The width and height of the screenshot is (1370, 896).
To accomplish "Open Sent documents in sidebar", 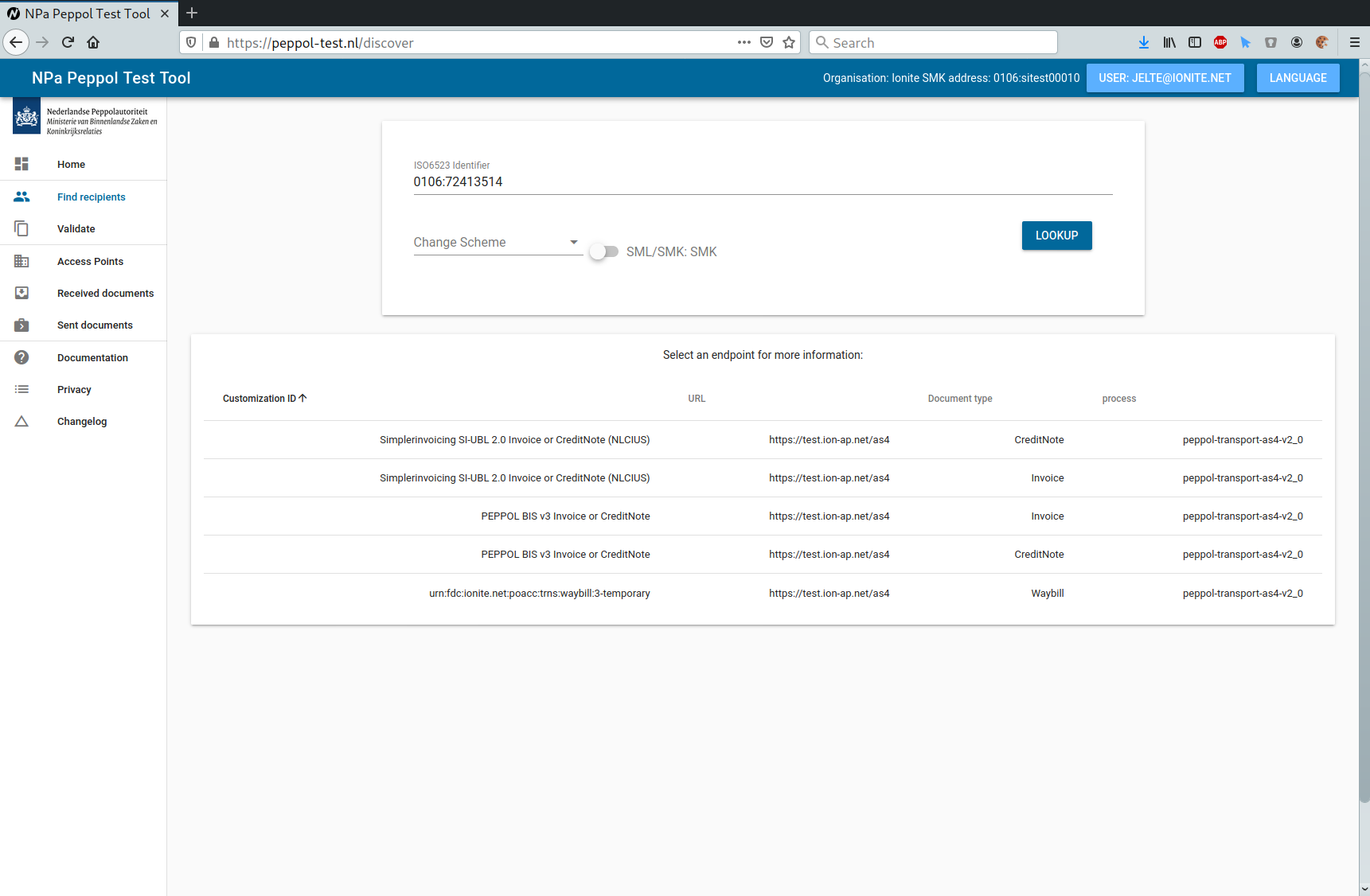I will point(84,325).
